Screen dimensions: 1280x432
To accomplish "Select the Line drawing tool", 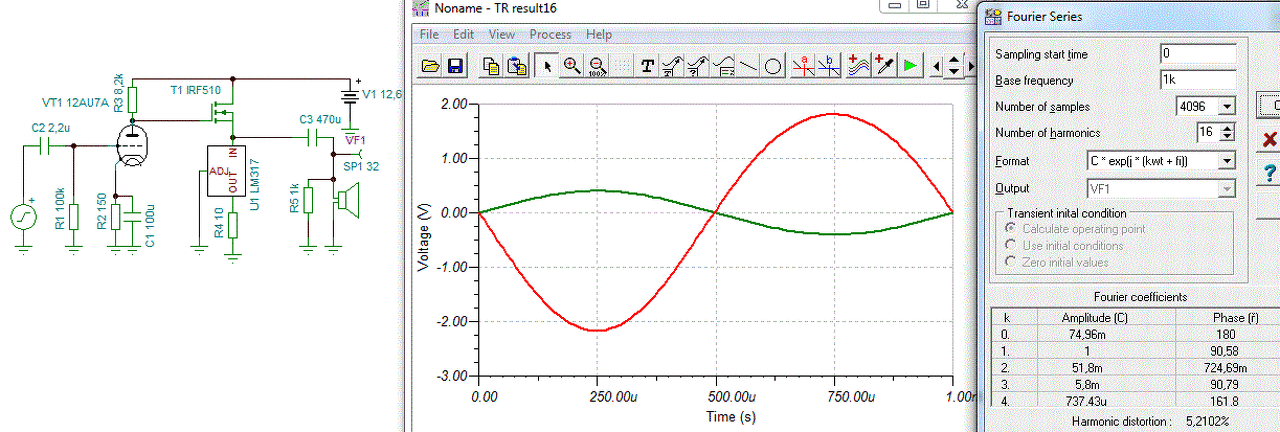I will click(748, 66).
